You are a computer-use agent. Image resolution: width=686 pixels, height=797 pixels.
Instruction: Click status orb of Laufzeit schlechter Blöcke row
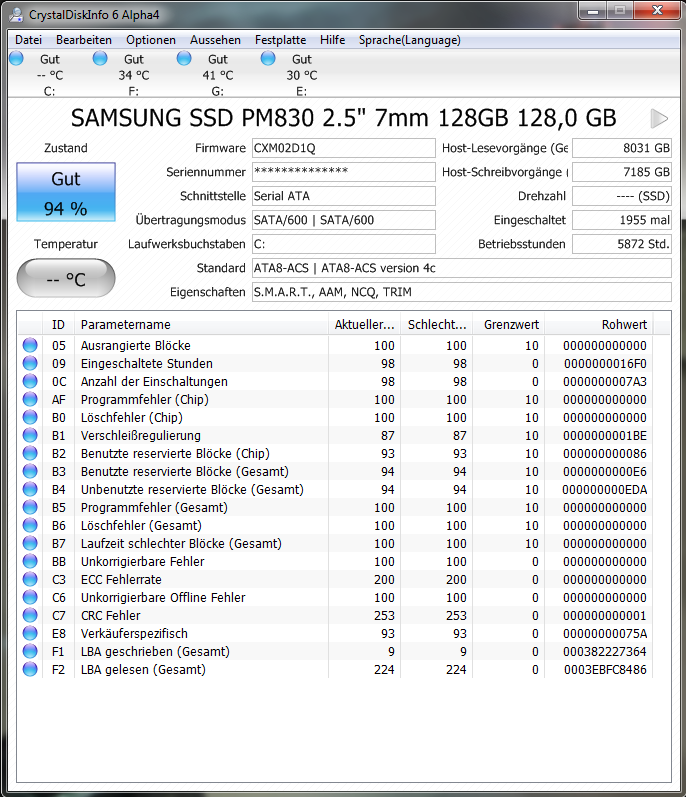point(30,543)
